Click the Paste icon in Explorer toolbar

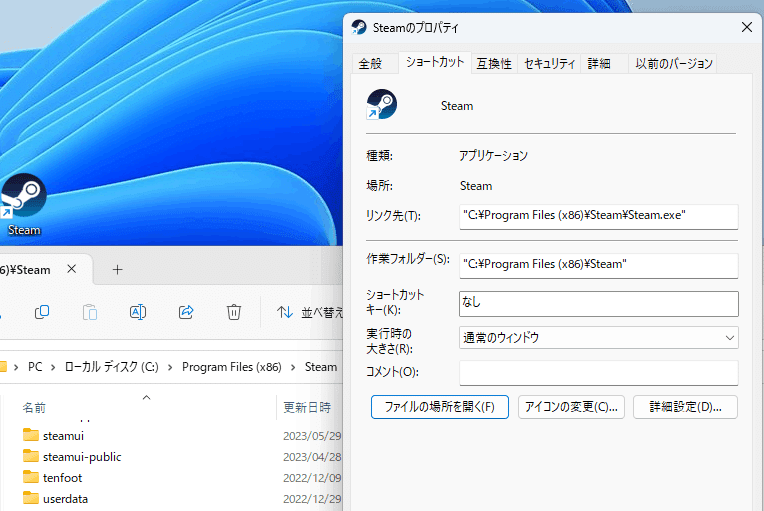(90, 312)
